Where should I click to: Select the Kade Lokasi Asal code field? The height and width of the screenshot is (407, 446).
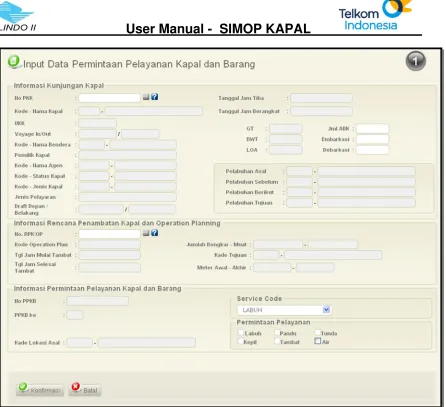(80, 343)
